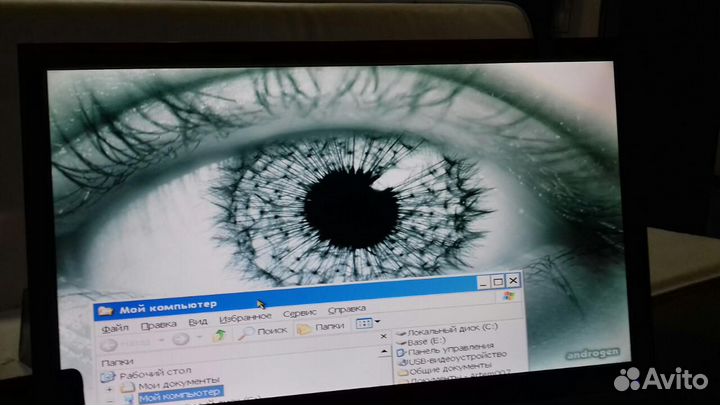
Task: Open the Views dropdown arrow
Action: [379, 323]
